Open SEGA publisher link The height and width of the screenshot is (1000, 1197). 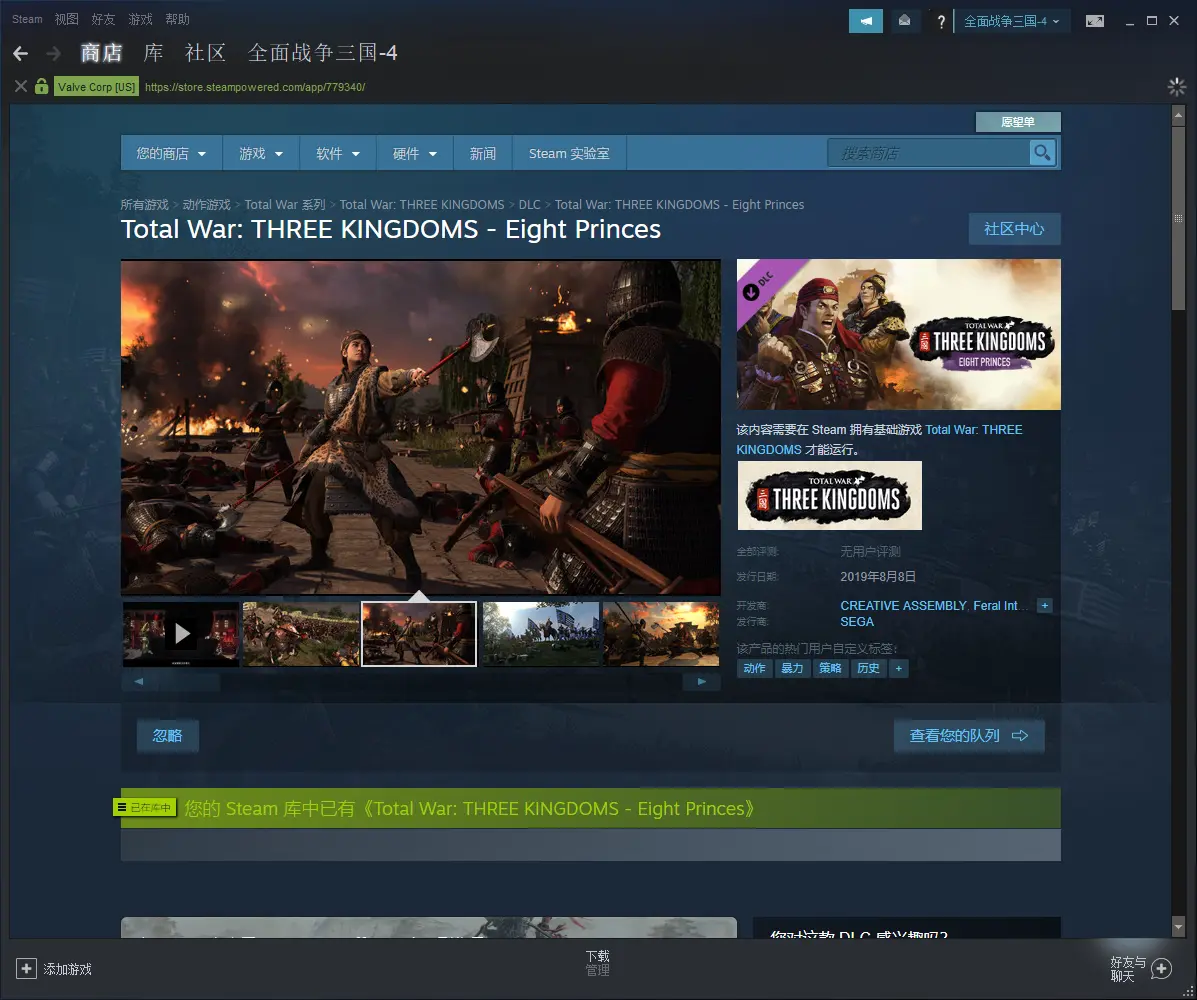click(x=857, y=621)
